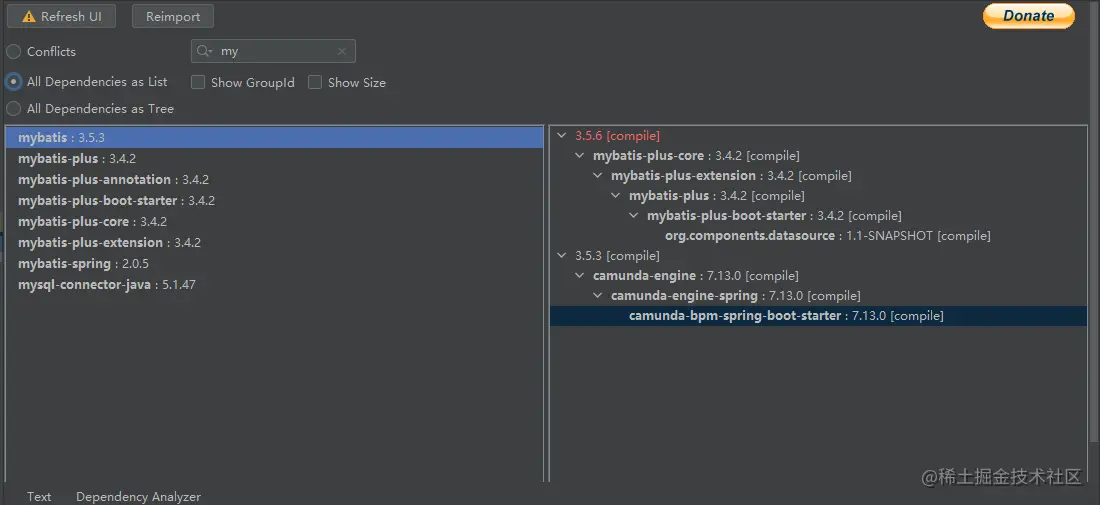Clear the search field with the X icon
Screen dimensions: 1100x505
click(x=342, y=51)
